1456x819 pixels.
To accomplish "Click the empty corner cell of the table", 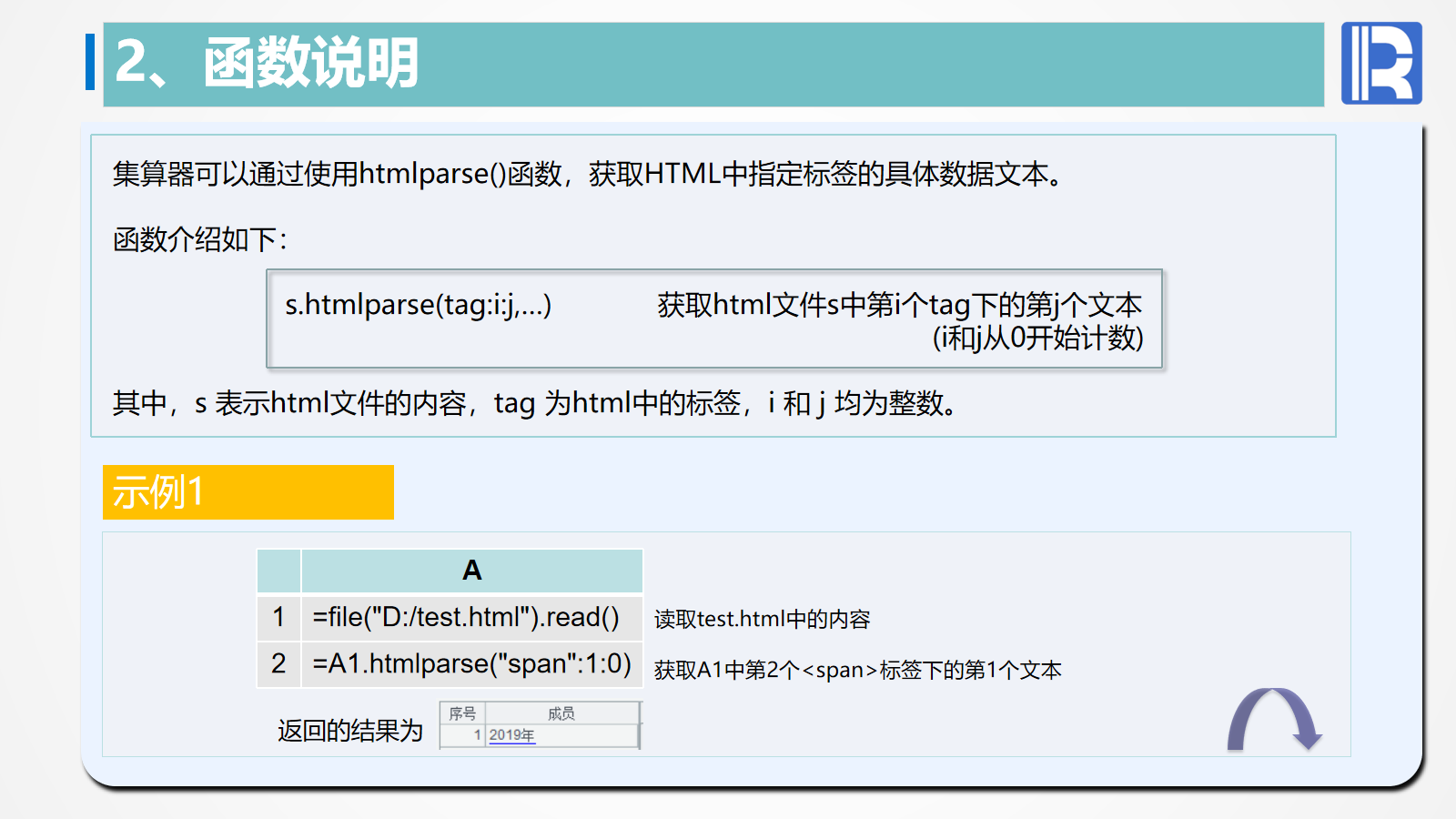I will tap(278, 571).
